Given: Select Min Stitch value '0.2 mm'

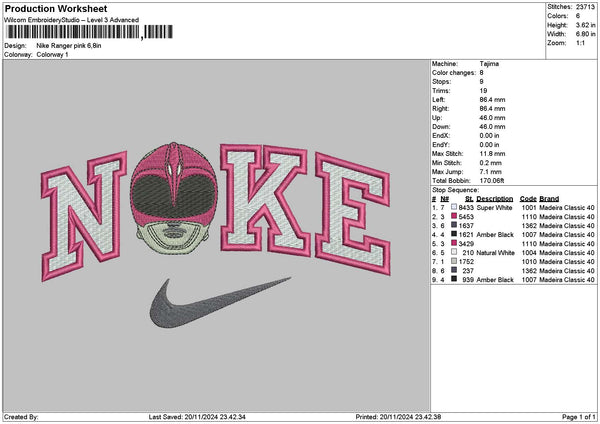Looking at the screenshot, I should click(490, 163).
